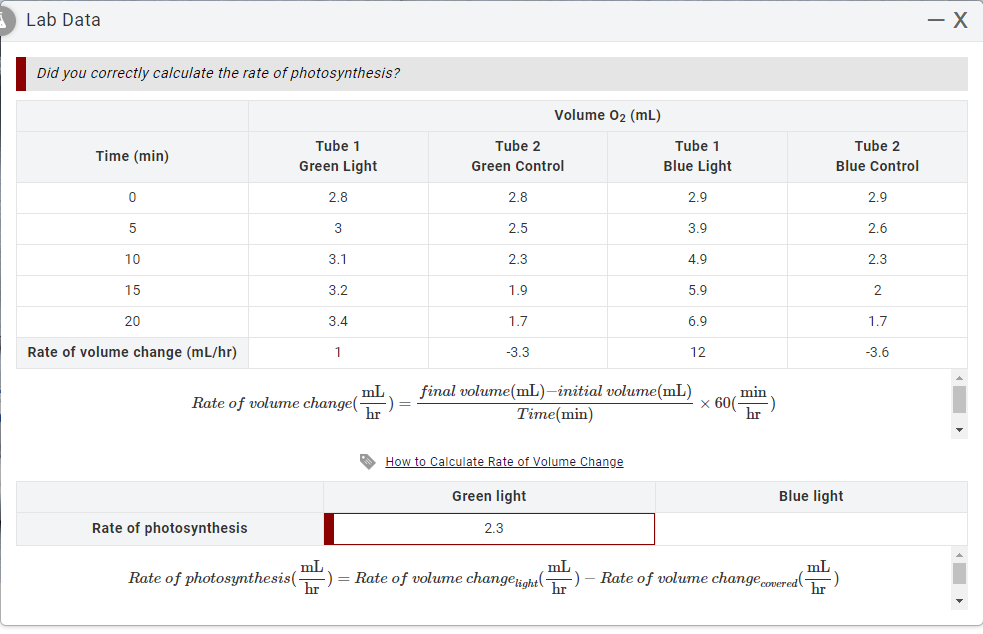Image resolution: width=983 pixels, height=634 pixels.
Task: Click the minimize icon in the title bar
Action: click(935, 19)
